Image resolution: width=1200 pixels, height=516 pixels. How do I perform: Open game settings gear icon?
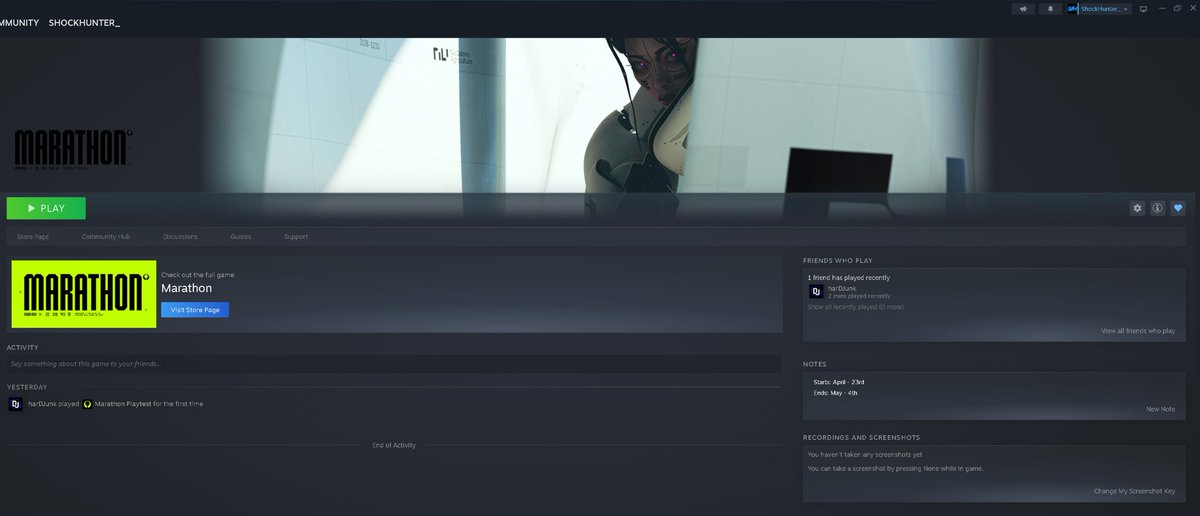coord(1137,208)
